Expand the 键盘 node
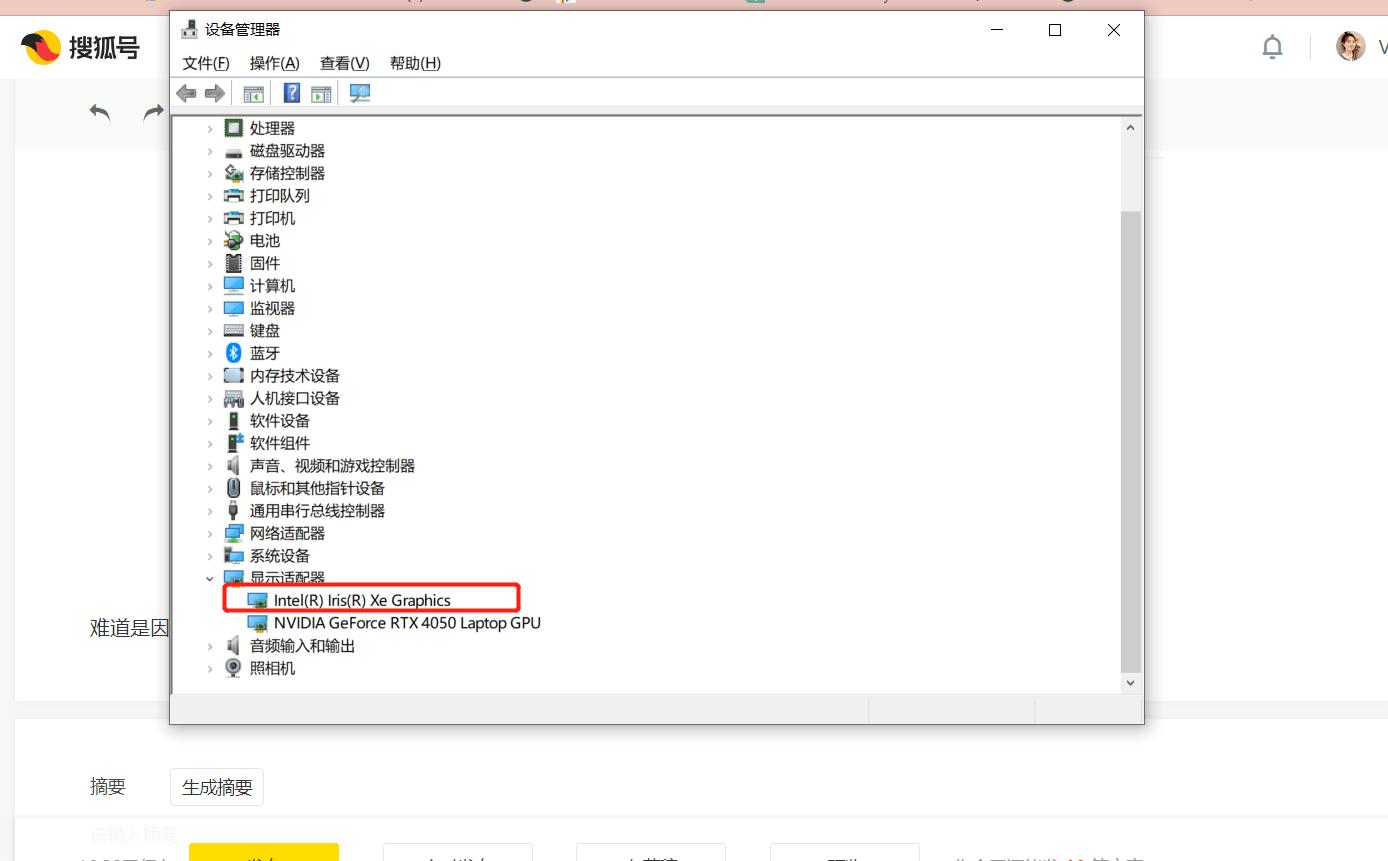Screen dimensions: 1388x861 [210, 331]
